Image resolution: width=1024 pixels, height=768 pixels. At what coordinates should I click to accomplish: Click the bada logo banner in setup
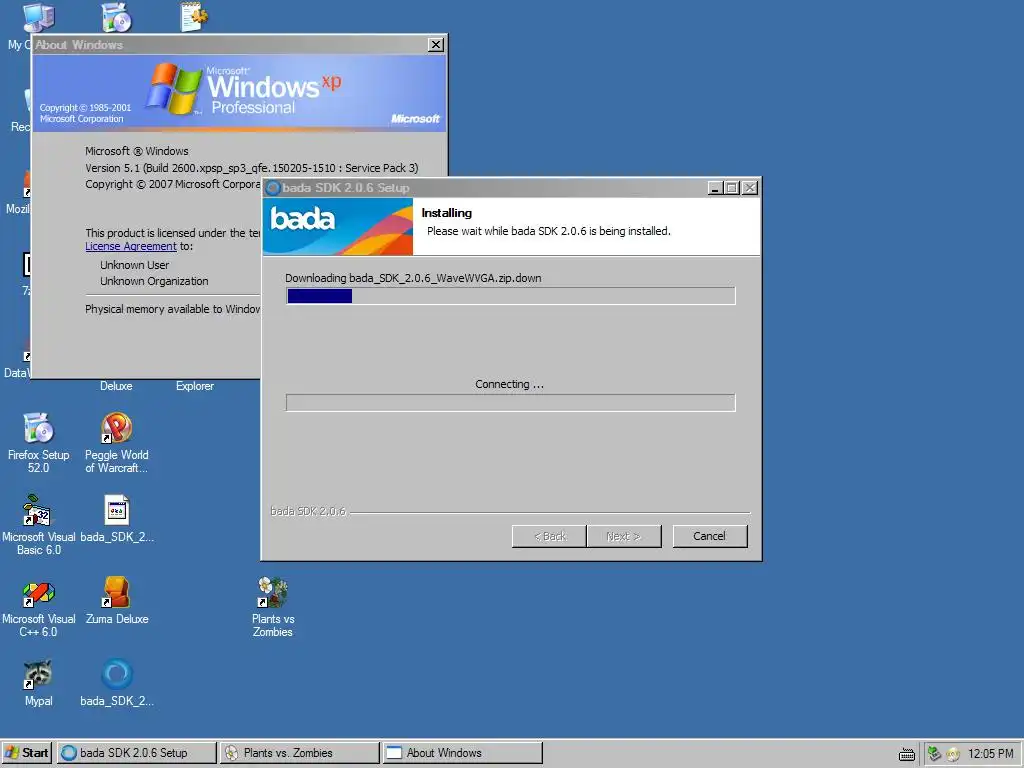(x=338, y=227)
